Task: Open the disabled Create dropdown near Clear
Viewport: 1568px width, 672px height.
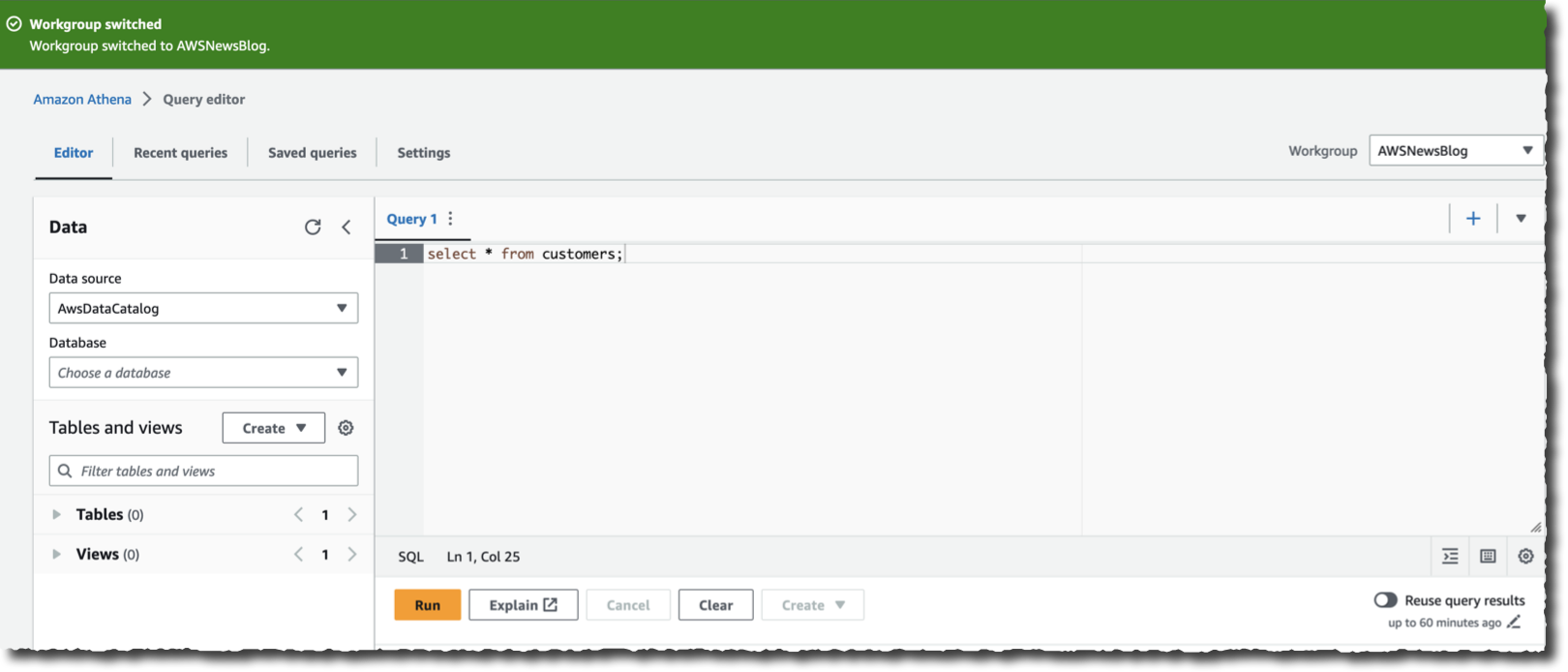Action: click(x=813, y=605)
